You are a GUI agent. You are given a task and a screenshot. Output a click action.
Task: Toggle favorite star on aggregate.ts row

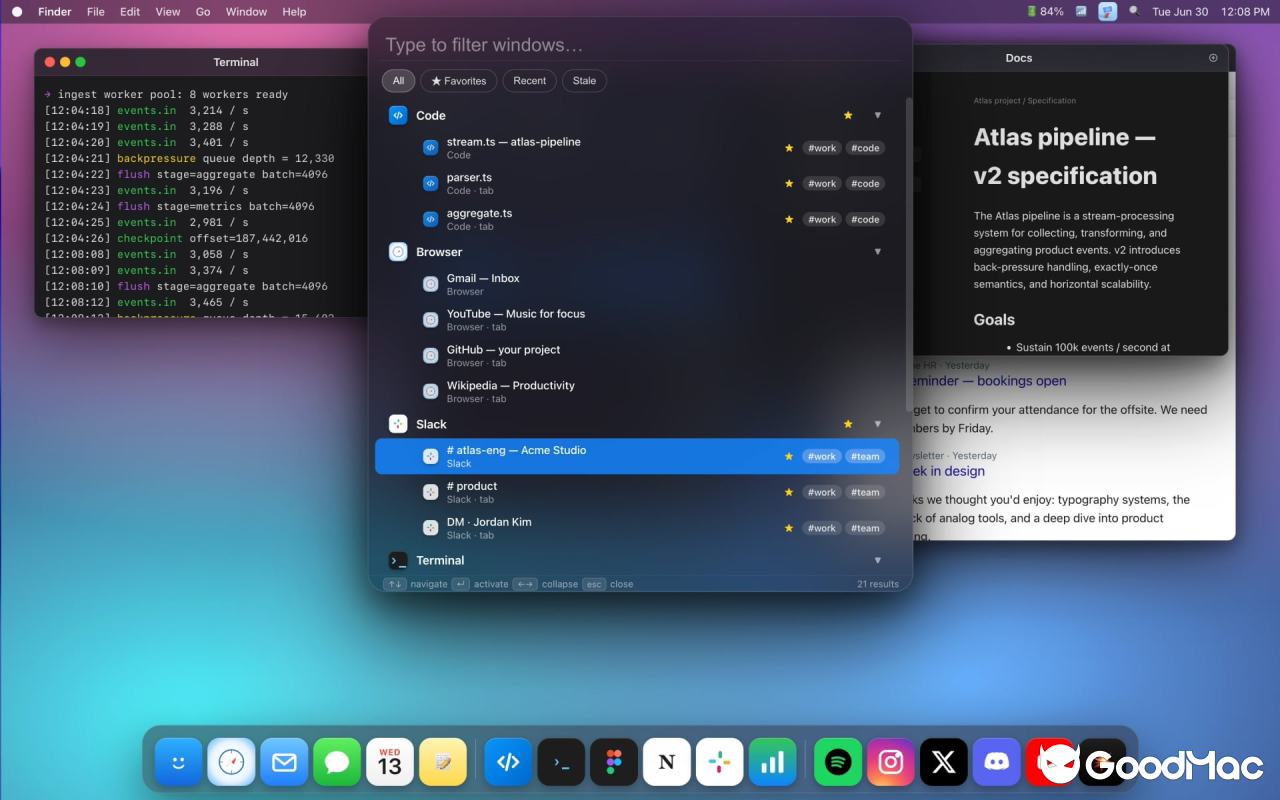[789, 220]
